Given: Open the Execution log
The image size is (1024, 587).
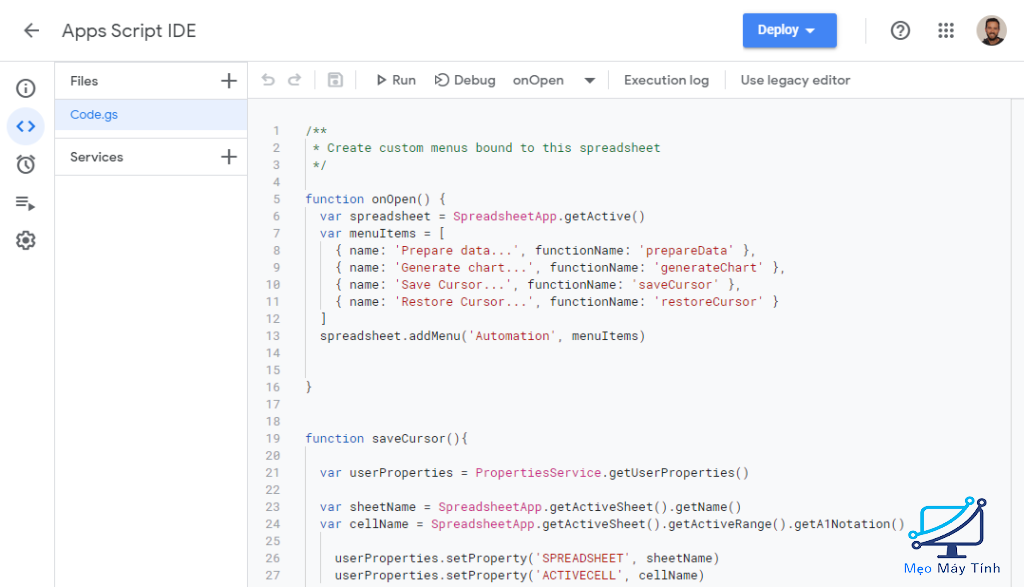Looking at the screenshot, I should [x=666, y=80].
